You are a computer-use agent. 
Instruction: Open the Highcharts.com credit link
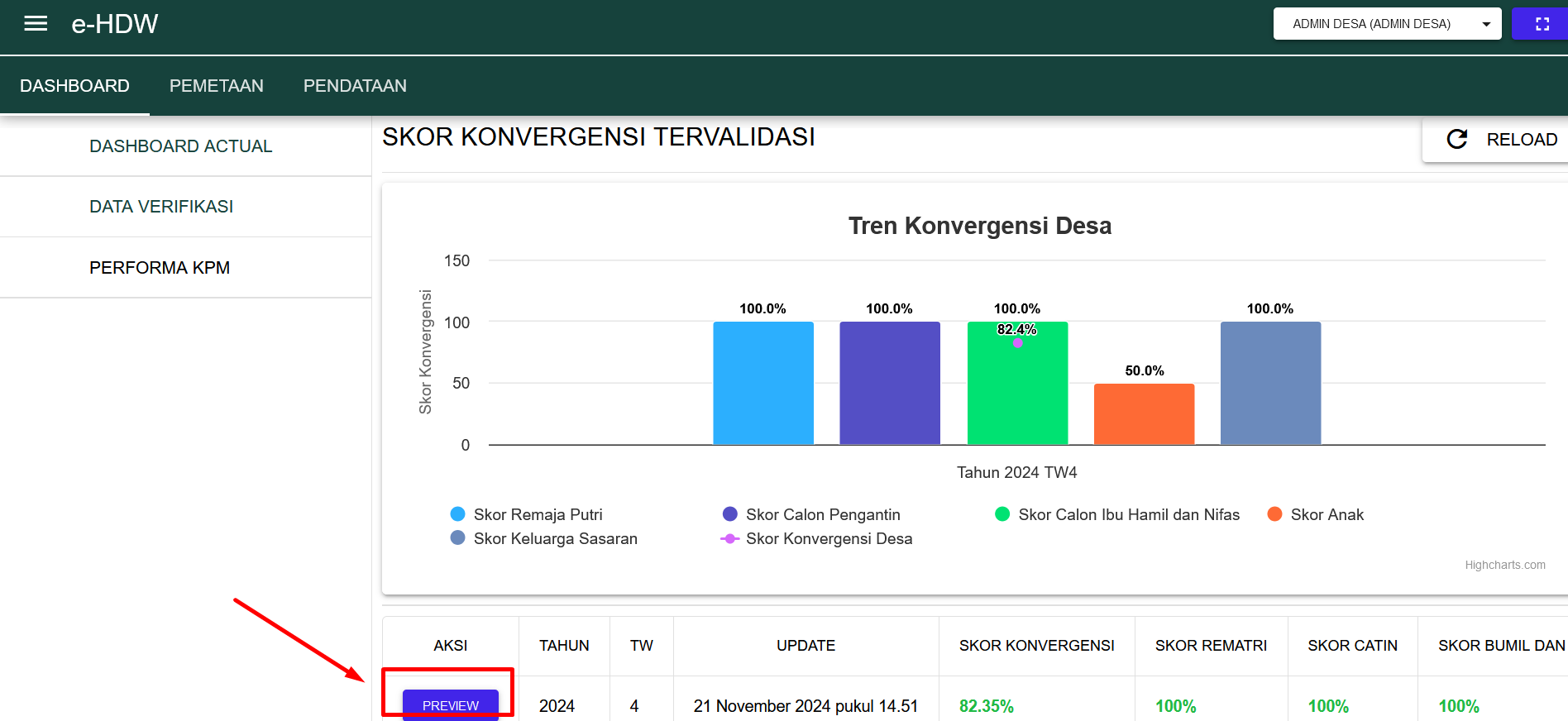1505,565
